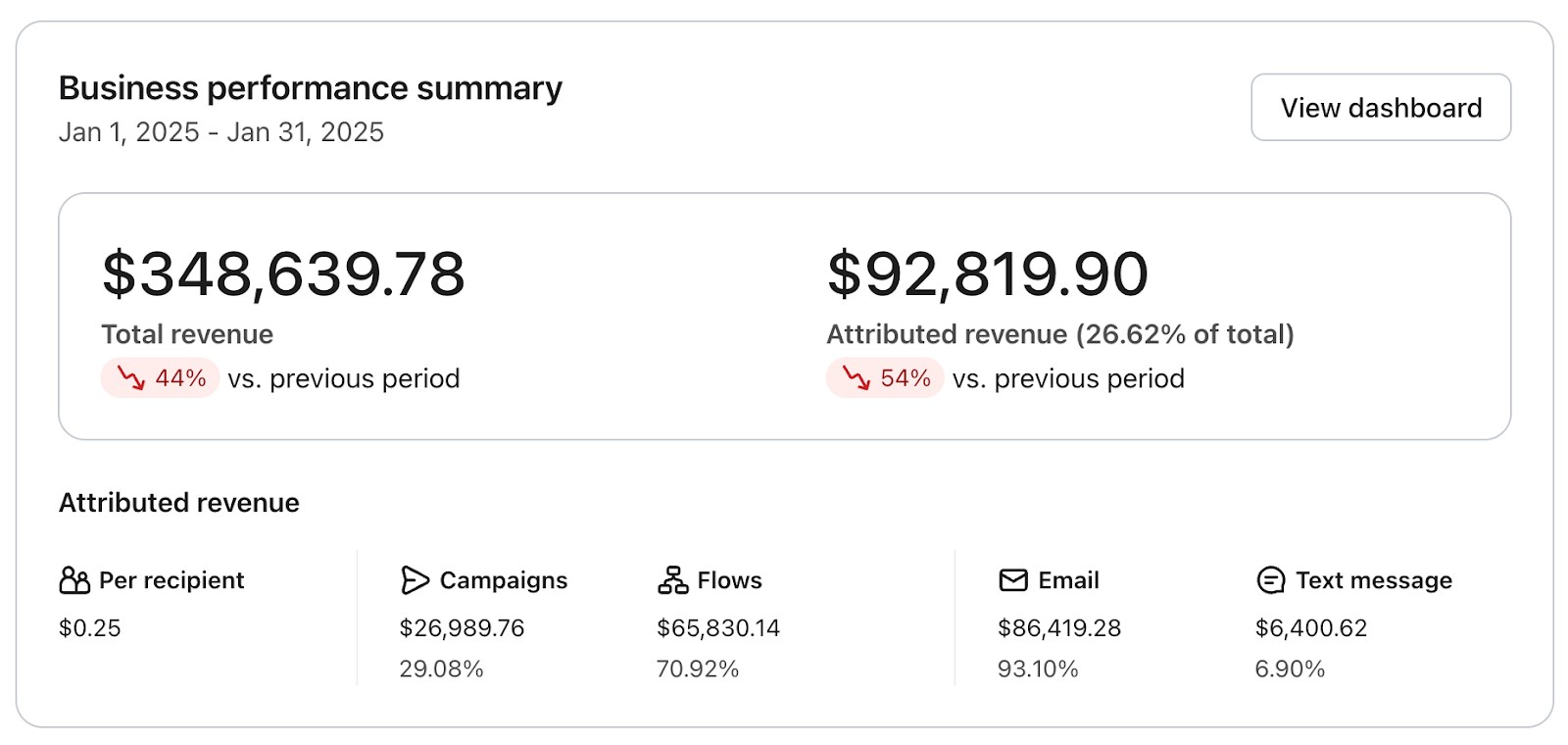Select the Business performance summary heading
The height and width of the screenshot is (745, 1568).
coord(311,88)
